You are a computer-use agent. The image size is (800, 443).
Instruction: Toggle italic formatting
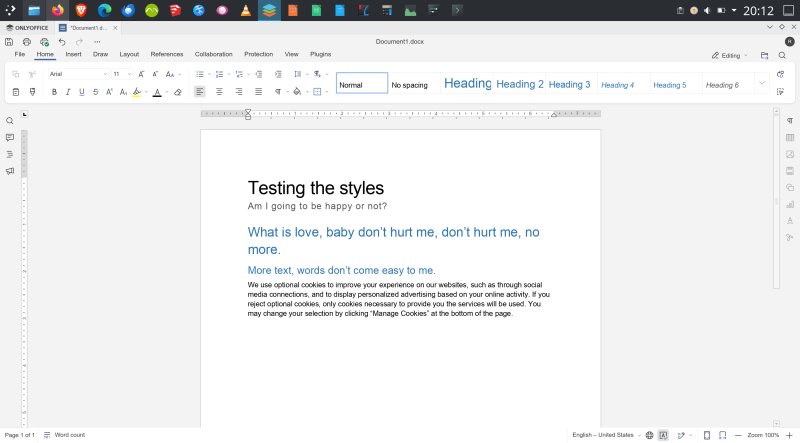pyautogui.click(x=68, y=92)
